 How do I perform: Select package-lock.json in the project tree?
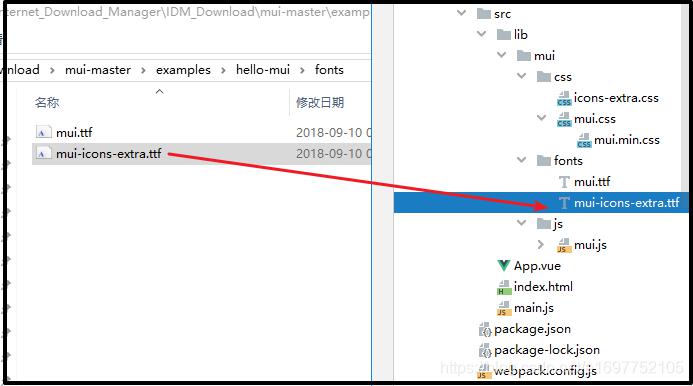(x=547, y=350)
